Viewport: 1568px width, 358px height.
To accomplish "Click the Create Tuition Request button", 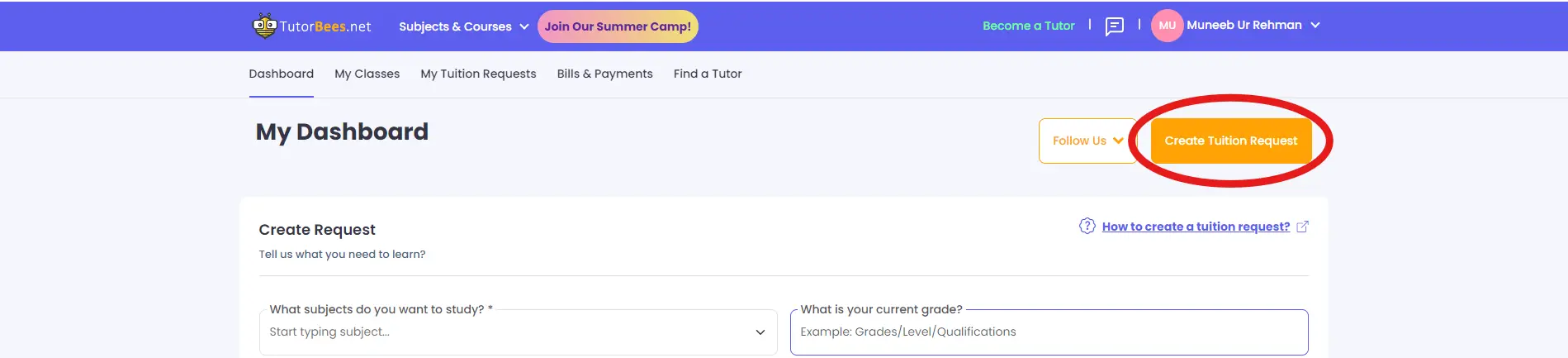I will [x=1230, y=141].
